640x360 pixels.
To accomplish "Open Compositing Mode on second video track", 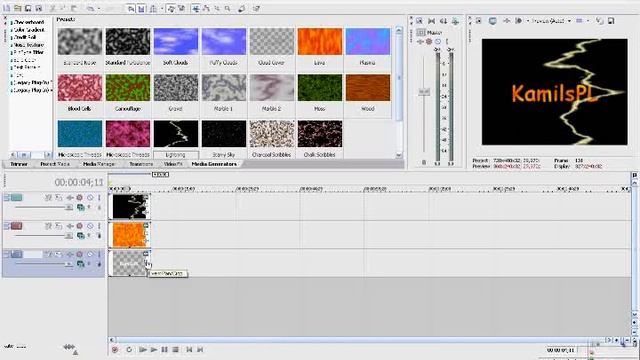I will pyautogui.click(x=80, y=236).
